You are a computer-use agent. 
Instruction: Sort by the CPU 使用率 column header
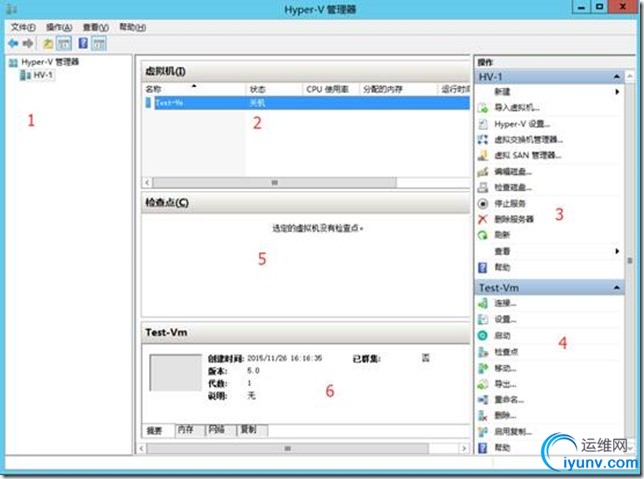tap(331, 89)
